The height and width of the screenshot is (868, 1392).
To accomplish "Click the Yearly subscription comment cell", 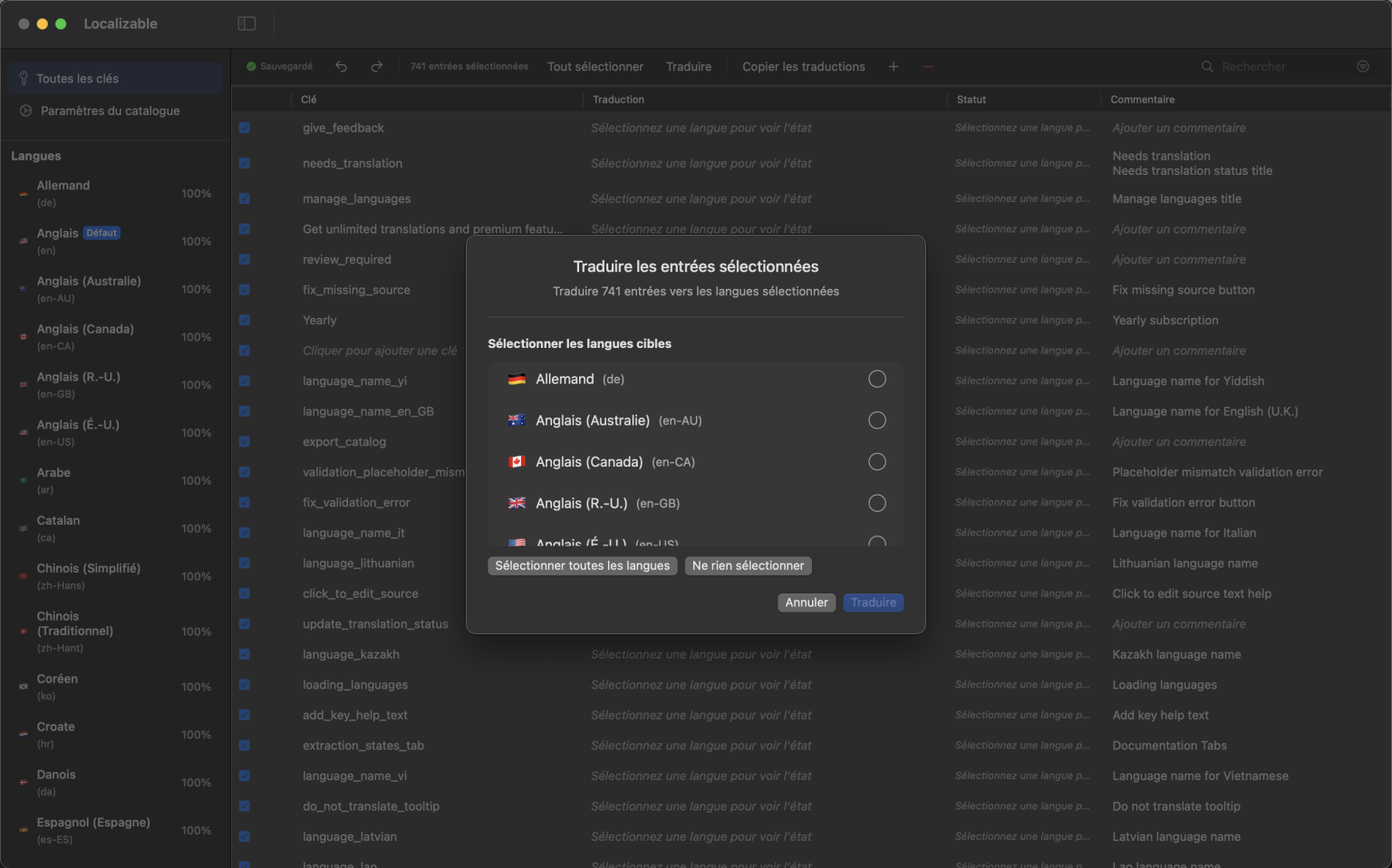I will pyautogui.click(x=1165, y=321).
